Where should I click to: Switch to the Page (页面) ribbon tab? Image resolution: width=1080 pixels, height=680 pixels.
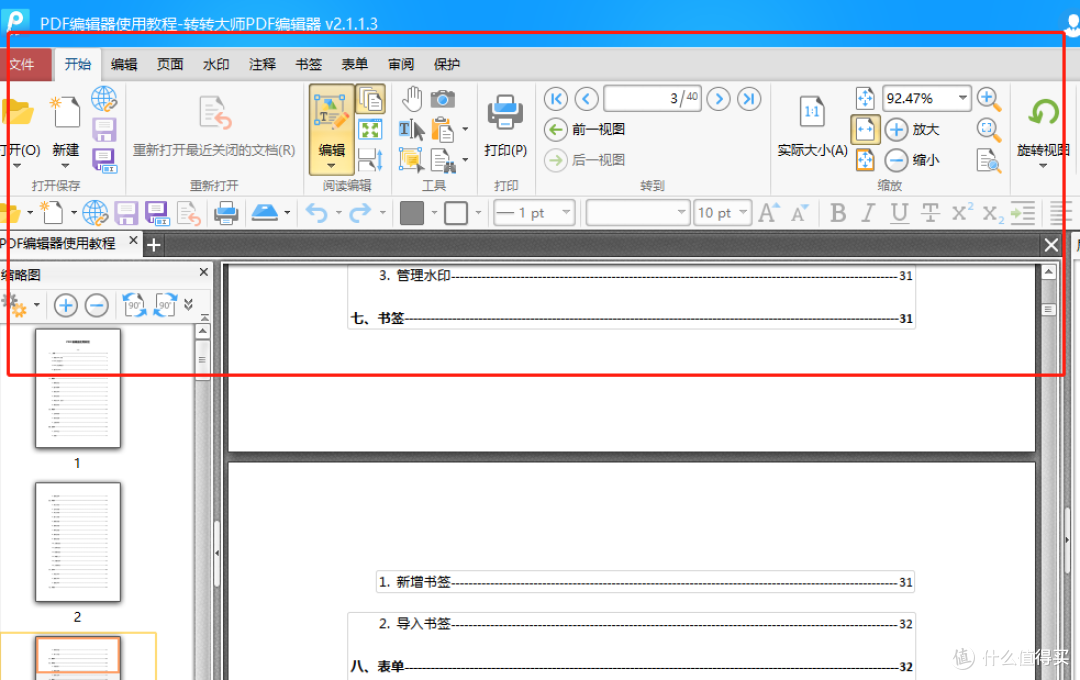pos(170,65)
